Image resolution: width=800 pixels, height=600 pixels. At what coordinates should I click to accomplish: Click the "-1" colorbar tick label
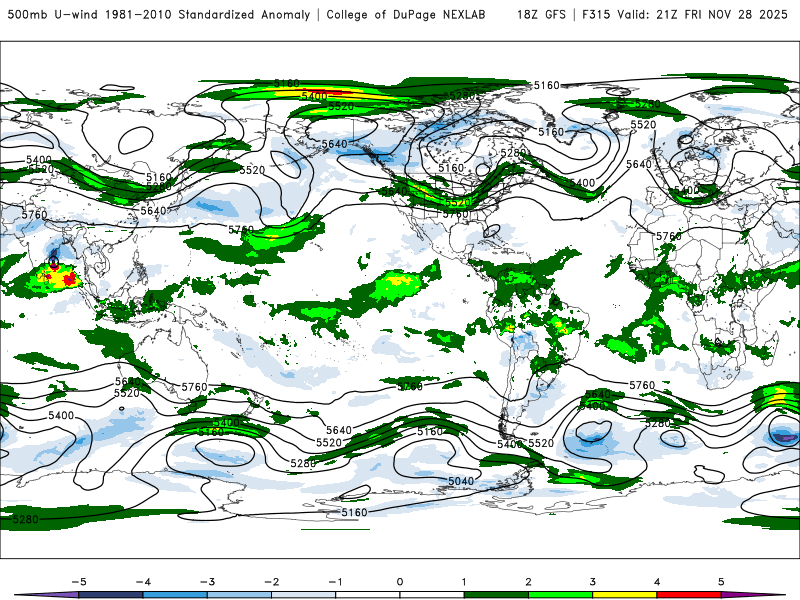335,582
